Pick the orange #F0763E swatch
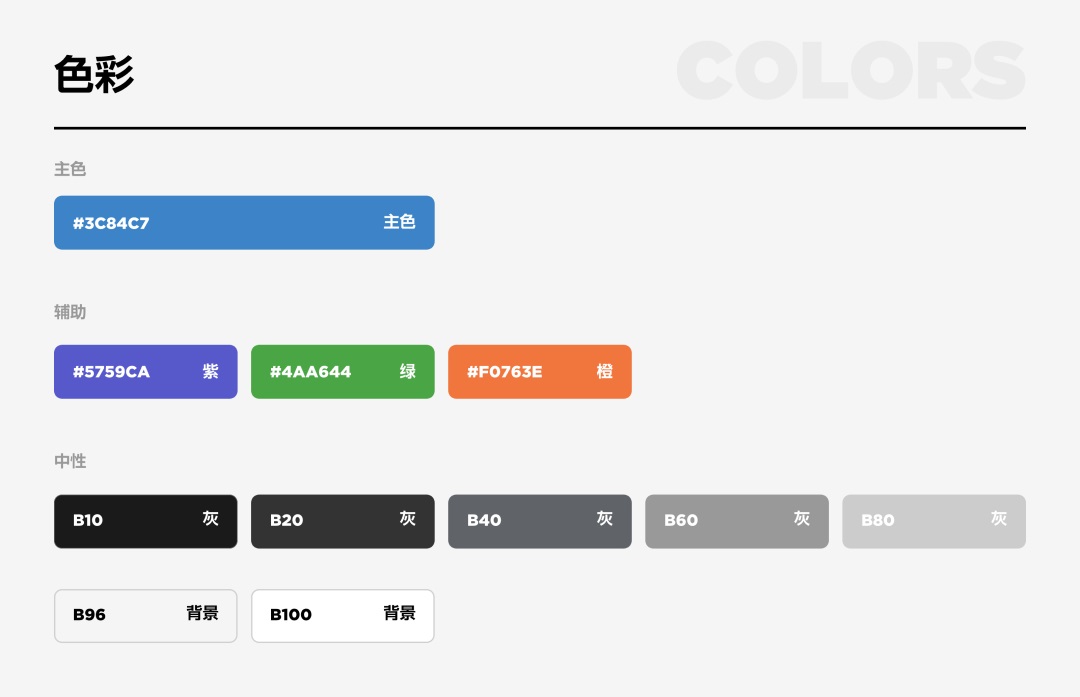1080x697 pixels. [x=540, y=372]
